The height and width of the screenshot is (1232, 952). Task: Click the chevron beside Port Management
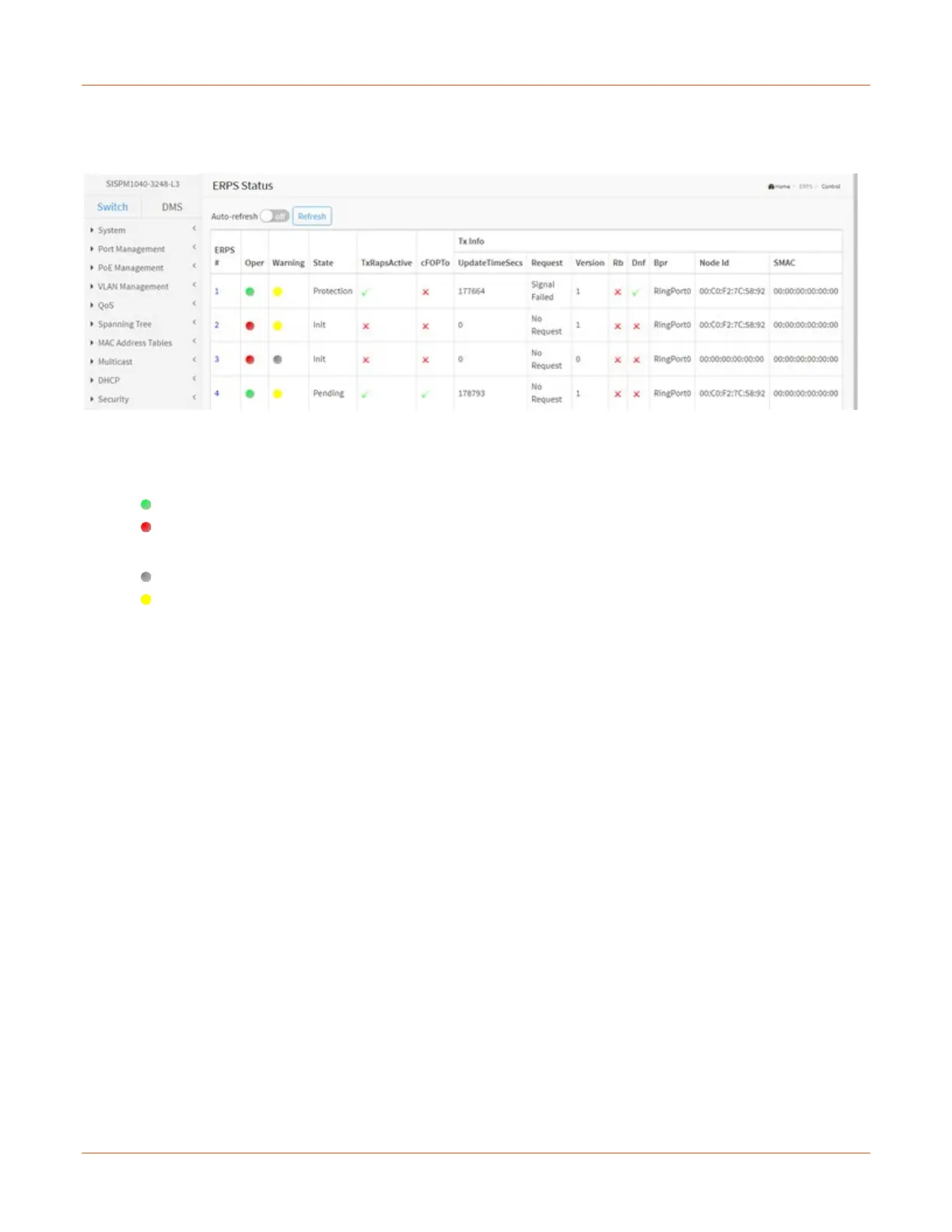194,247
